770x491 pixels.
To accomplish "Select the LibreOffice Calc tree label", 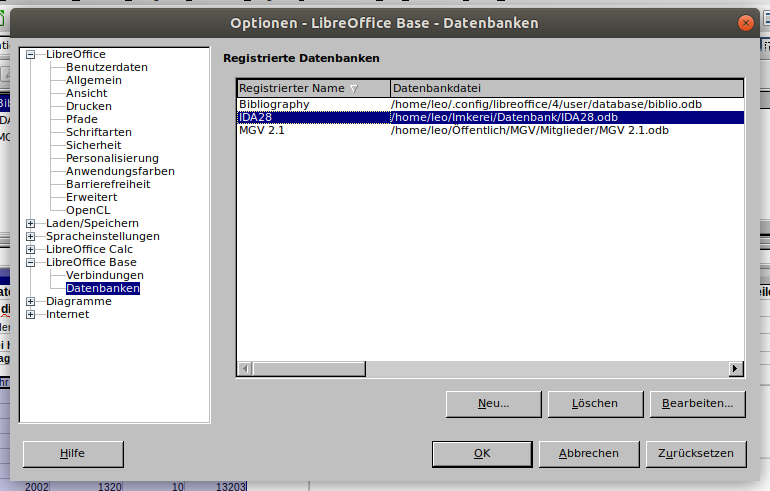I will click(89, 249).
